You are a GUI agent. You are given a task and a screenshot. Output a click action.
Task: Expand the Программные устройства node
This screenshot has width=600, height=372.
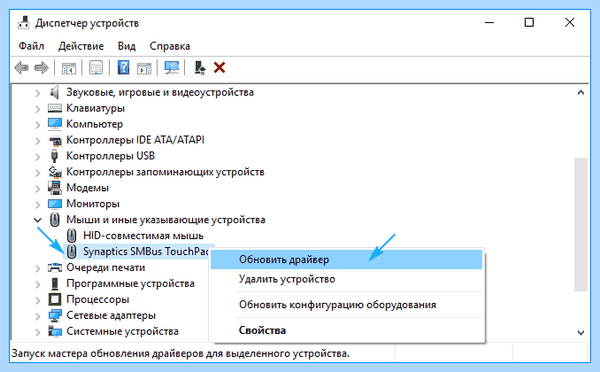38,284
